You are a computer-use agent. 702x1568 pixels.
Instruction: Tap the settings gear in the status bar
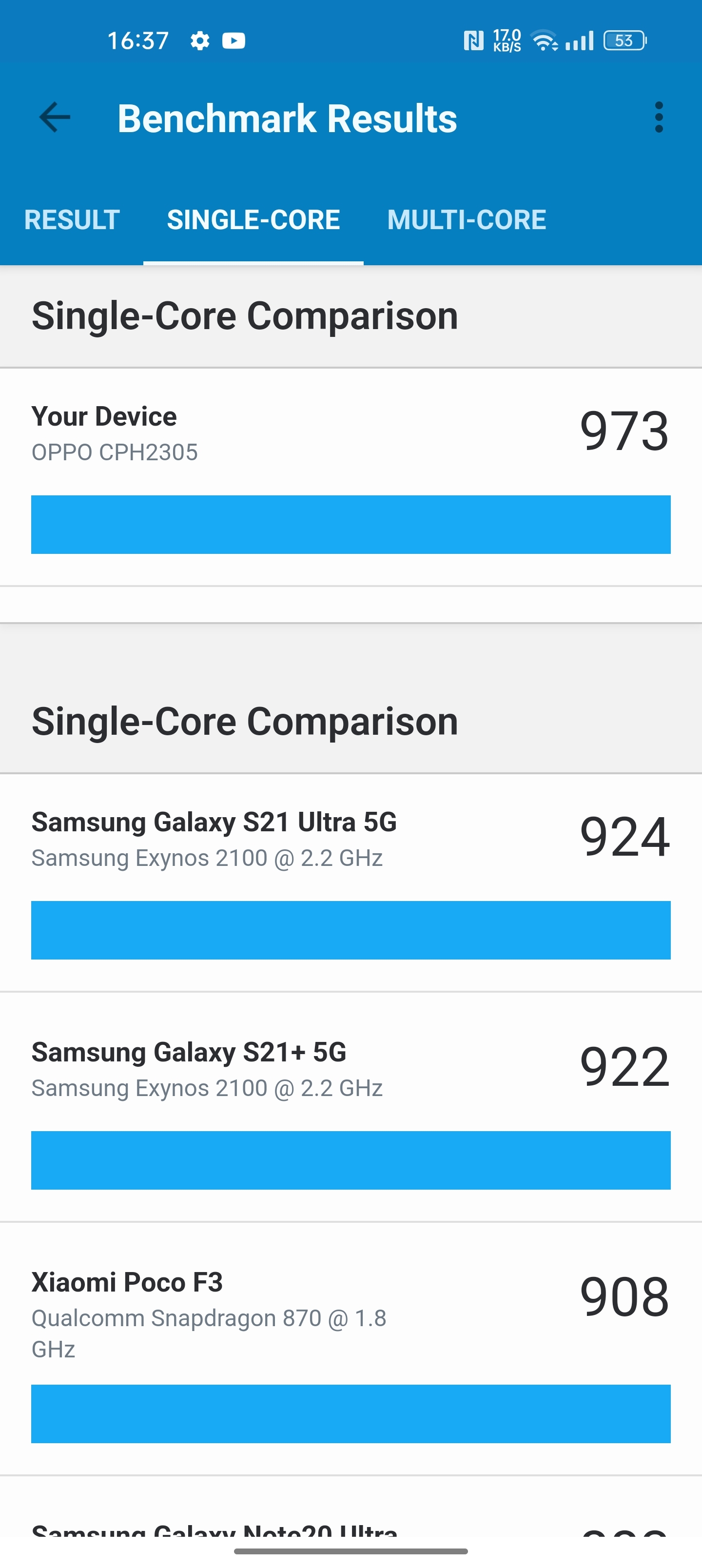[199, 40]
